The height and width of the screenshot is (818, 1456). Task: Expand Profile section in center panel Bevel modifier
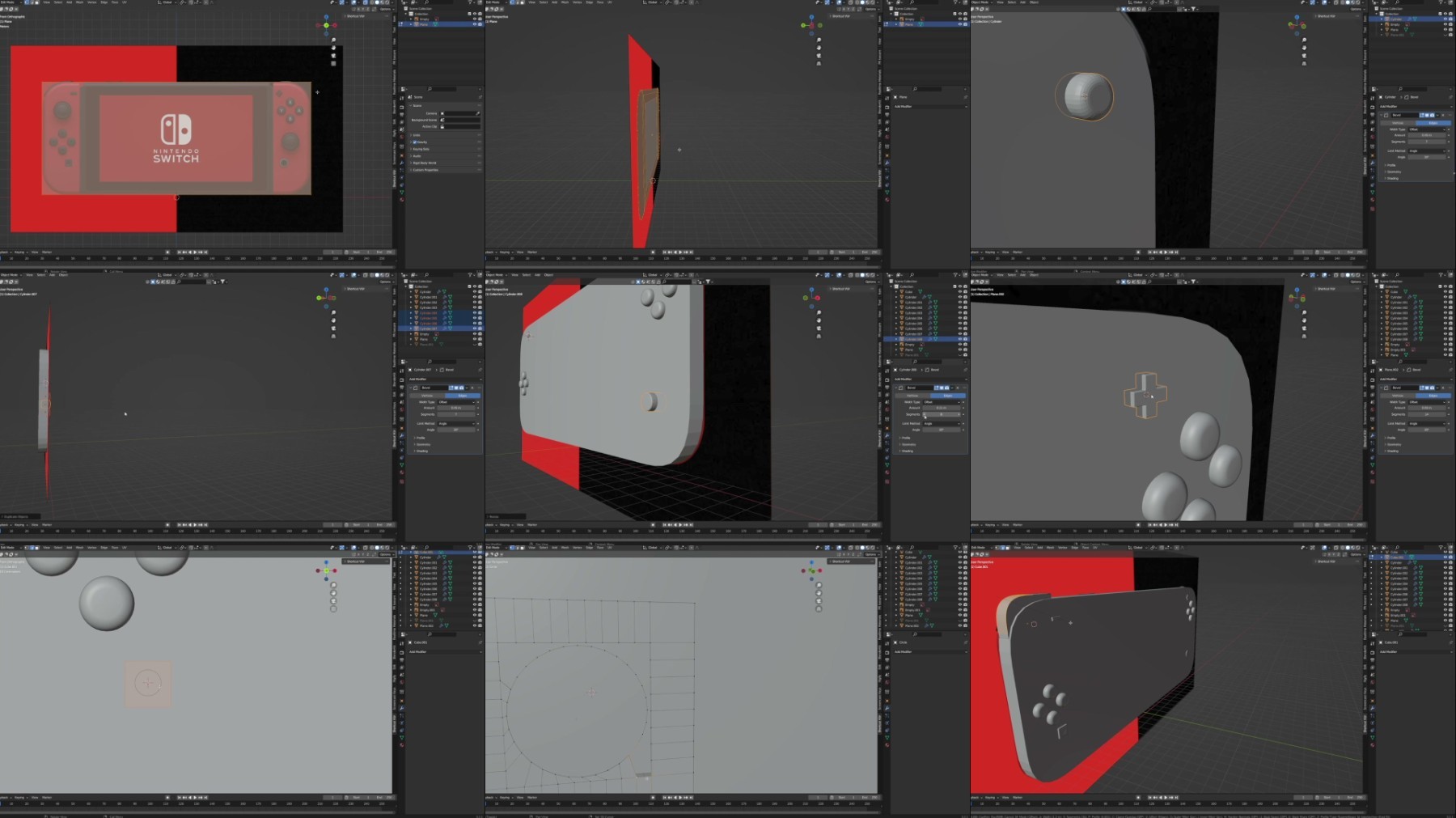[x=906, y=438]
